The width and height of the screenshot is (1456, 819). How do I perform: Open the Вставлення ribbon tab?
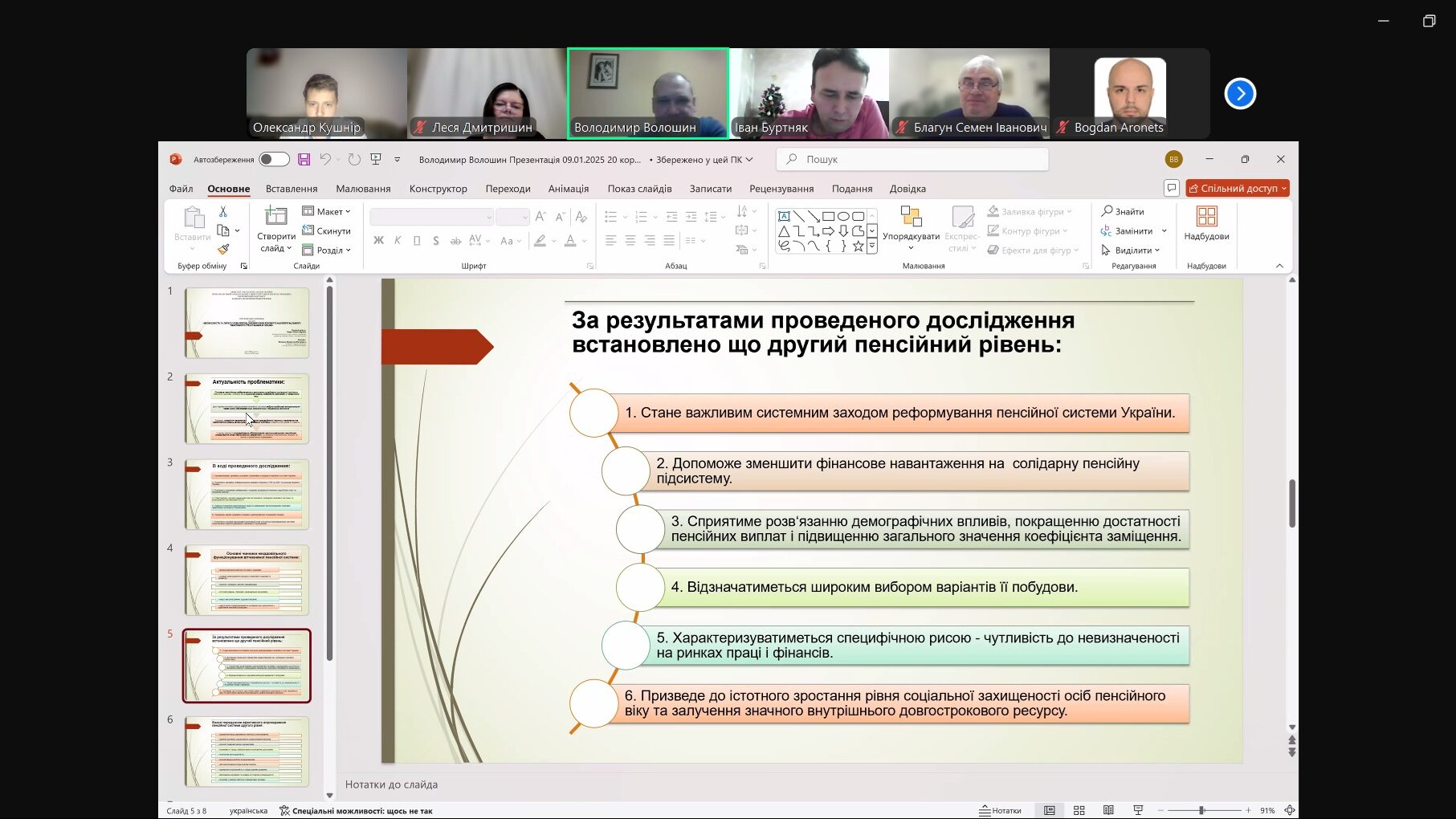292,189
